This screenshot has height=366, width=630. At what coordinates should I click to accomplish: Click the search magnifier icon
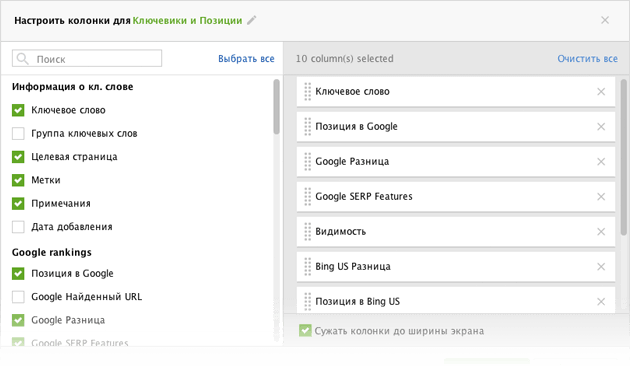tap(22, 59)
